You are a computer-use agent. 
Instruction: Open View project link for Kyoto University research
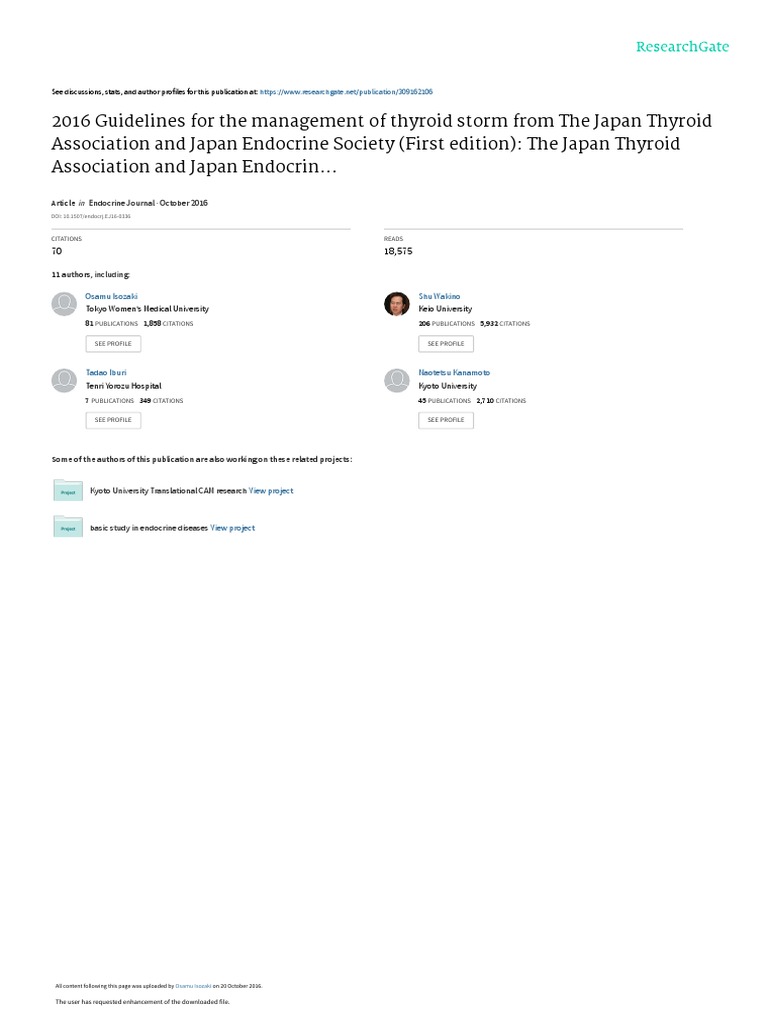pyautogui.click(x=271, y=491)
